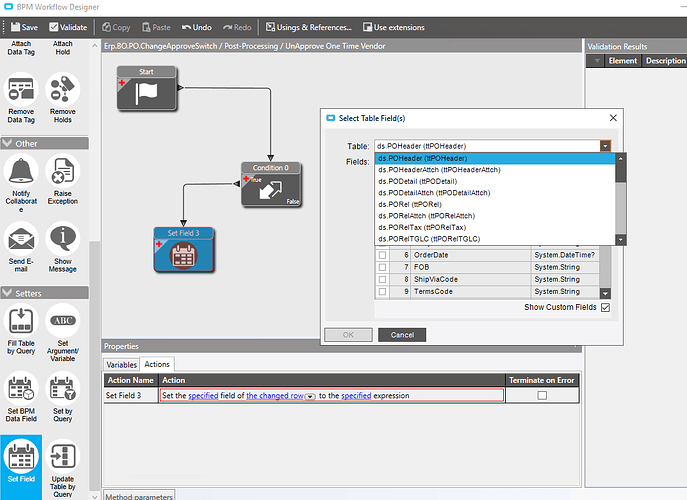Click the 'specified' expression link
This screenshot has width=687, height=500.
point(356,396)
